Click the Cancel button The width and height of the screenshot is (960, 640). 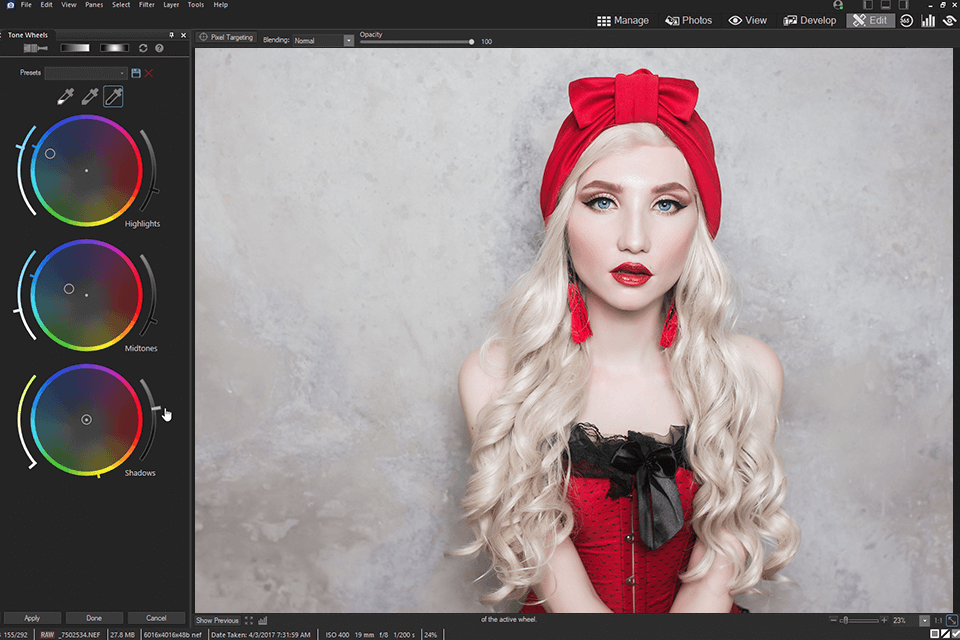(156, 618)
